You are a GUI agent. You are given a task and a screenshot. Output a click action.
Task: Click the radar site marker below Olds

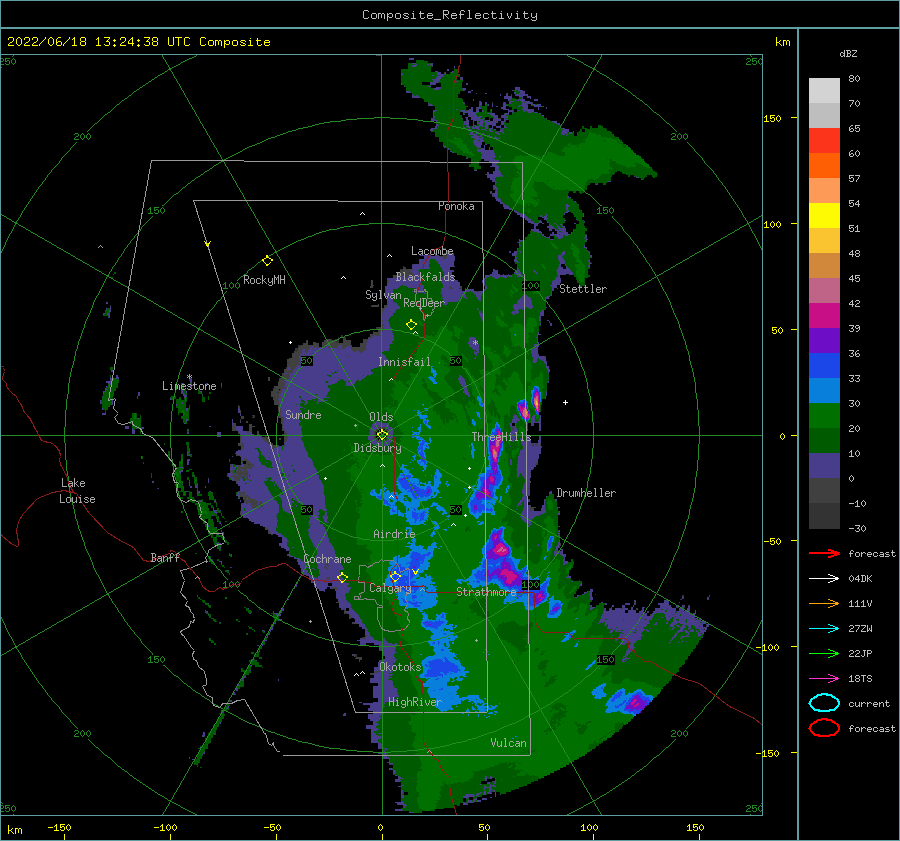point(382,435)
